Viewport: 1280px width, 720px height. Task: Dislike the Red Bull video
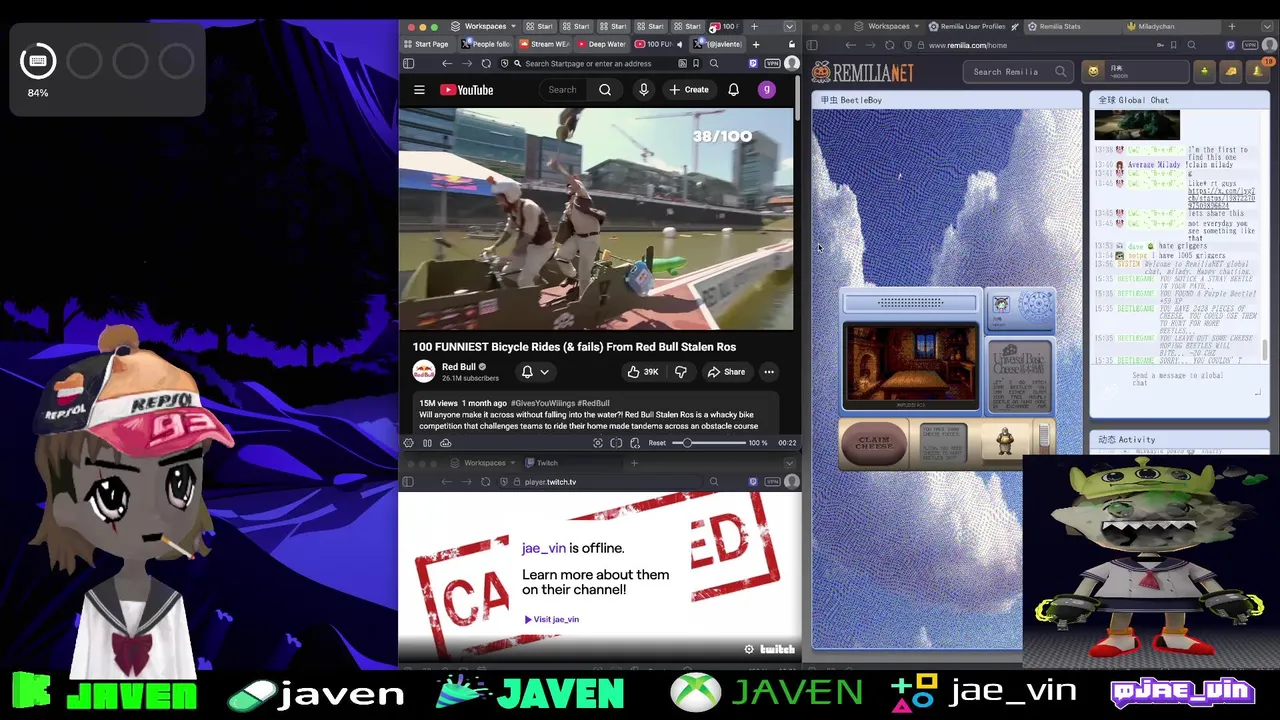tap(681, 372)
